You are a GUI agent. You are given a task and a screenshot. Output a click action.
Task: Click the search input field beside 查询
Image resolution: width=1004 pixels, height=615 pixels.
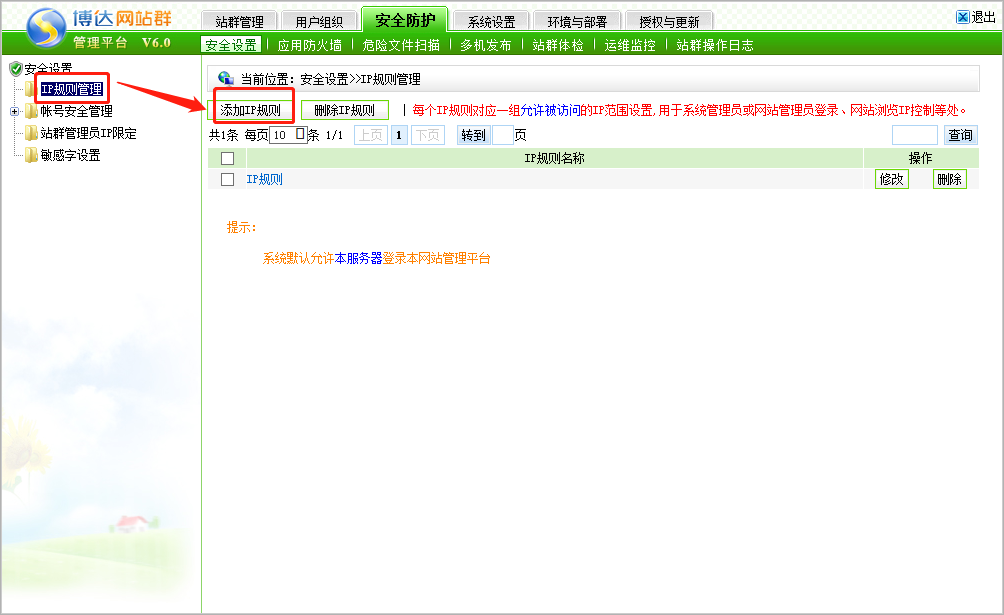pyautogui.click(x=914, y=135)
